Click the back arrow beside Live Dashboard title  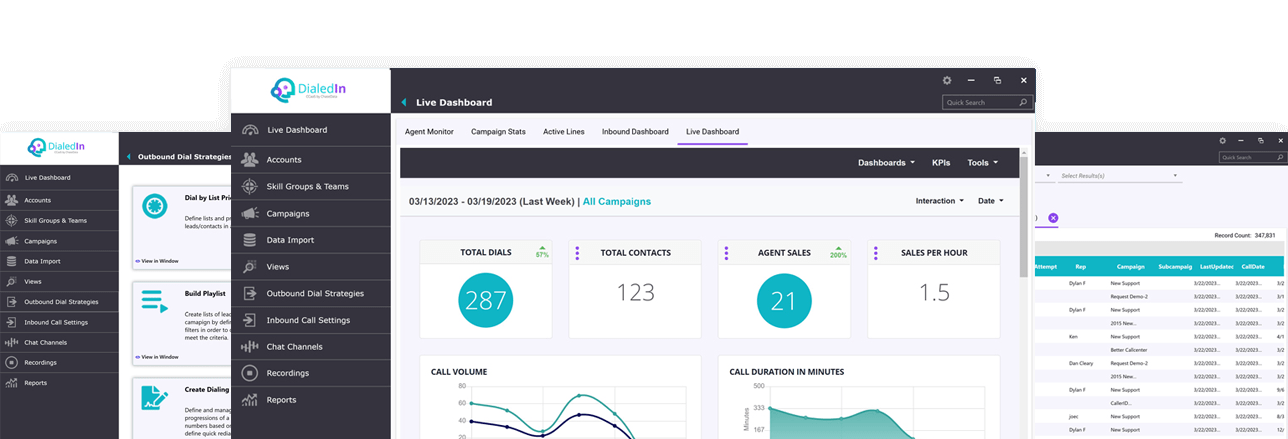click(404, 102)
